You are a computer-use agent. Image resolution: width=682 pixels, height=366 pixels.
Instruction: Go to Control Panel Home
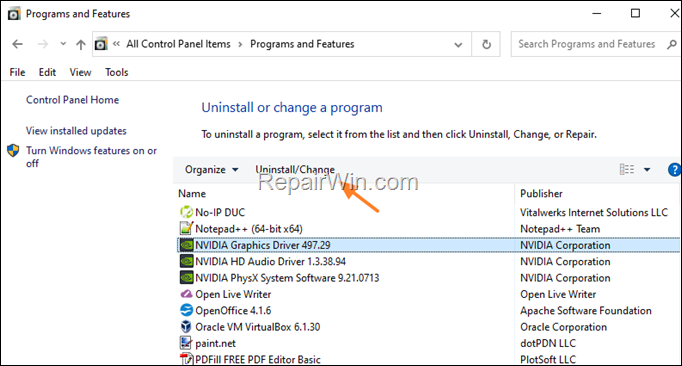tap(72, 100)
